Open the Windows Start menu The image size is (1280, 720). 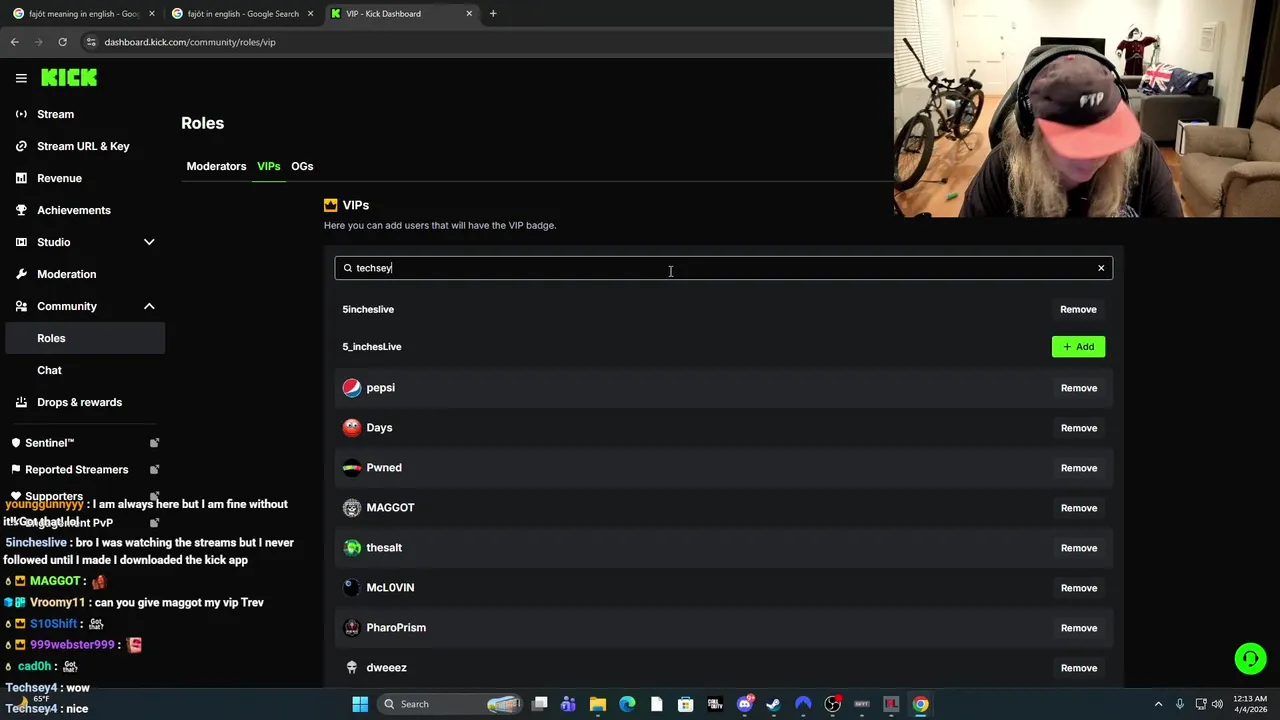coord(360,704)
